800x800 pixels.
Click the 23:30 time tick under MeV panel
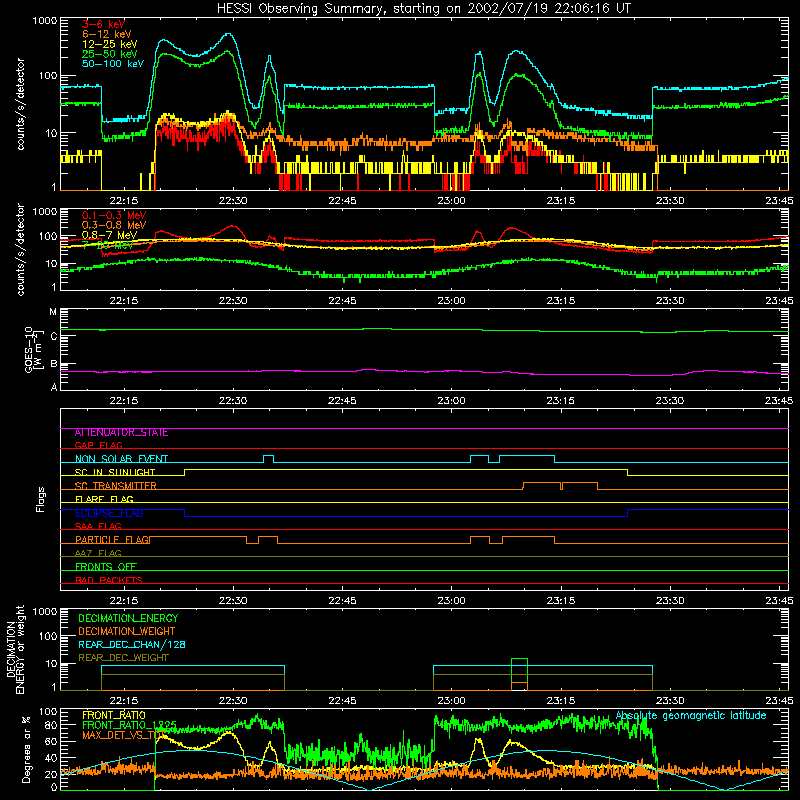click(x=670, y=301)
